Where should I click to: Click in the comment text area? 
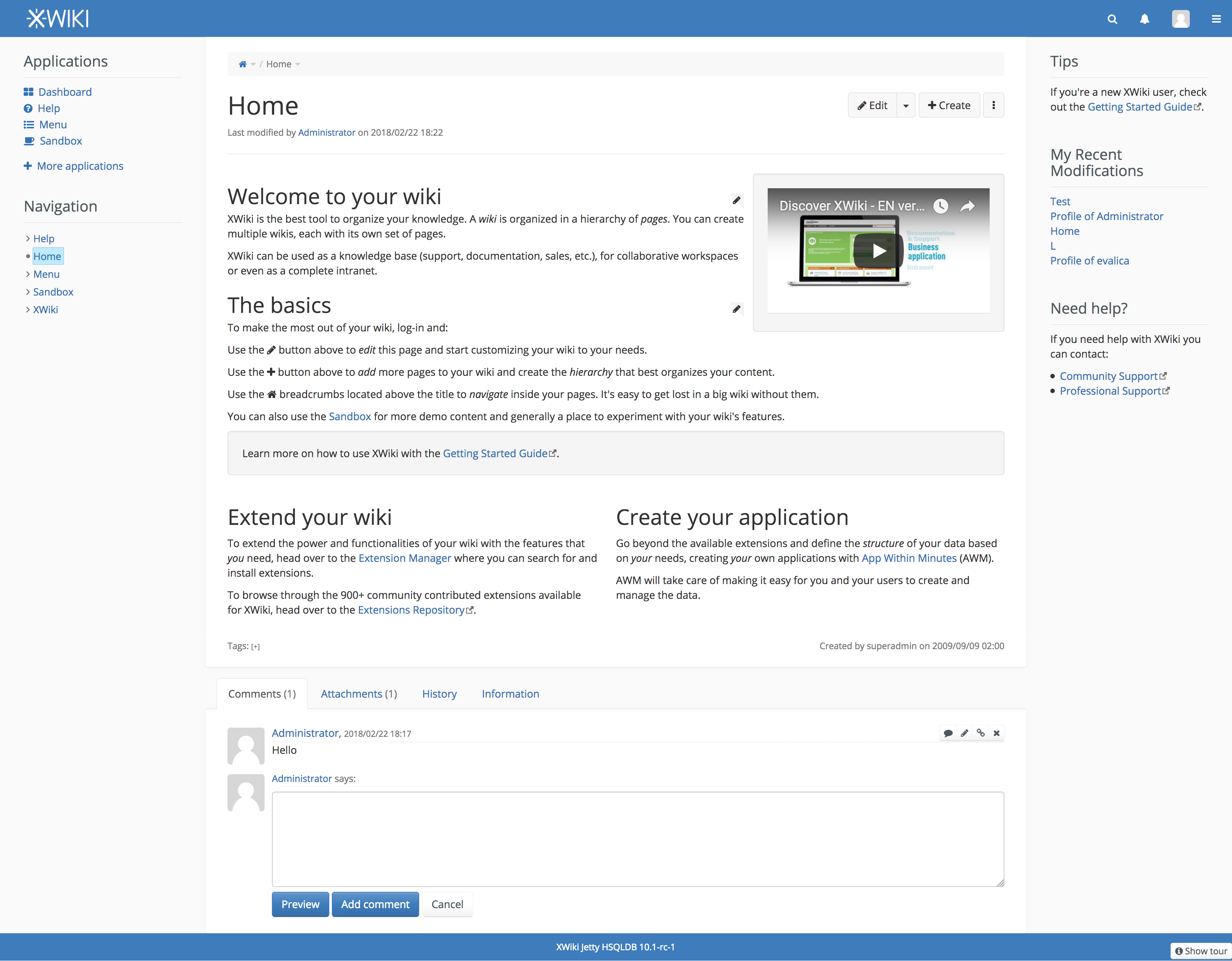click(x=638, y=839)
